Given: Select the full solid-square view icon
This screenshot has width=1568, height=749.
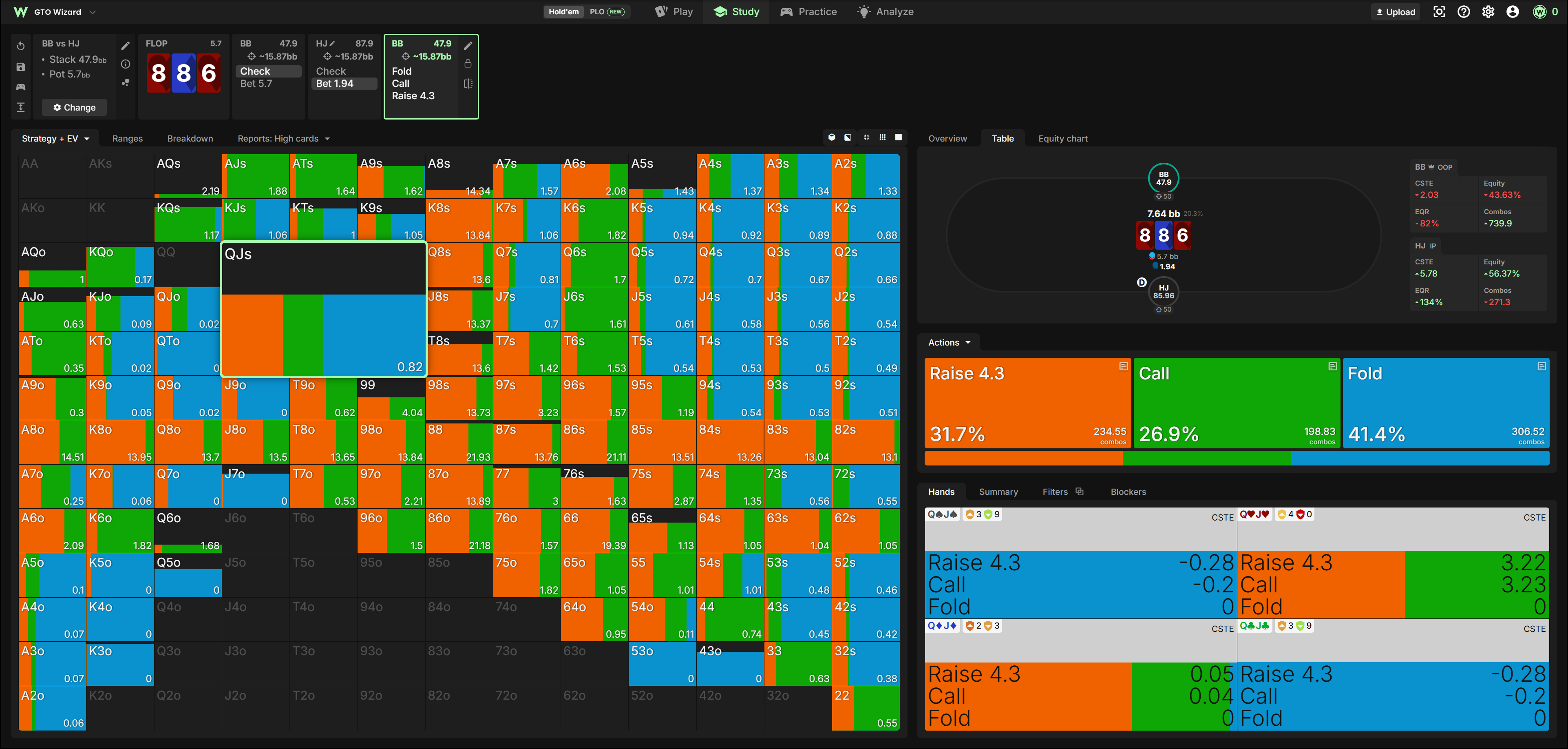Looking at the screenshot, I should (x=899, y=137).
